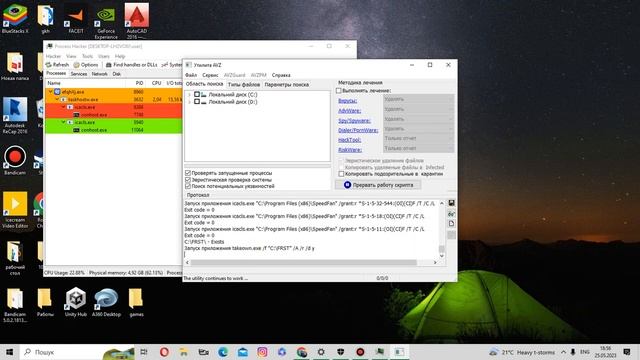The image size is (640, 360).
Task: Click Instagram icon in taskbar
Action: (x=262, y=352)
